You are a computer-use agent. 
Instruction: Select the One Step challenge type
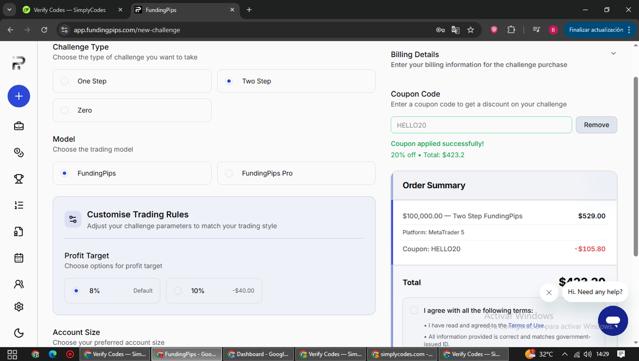pos(132,81)
